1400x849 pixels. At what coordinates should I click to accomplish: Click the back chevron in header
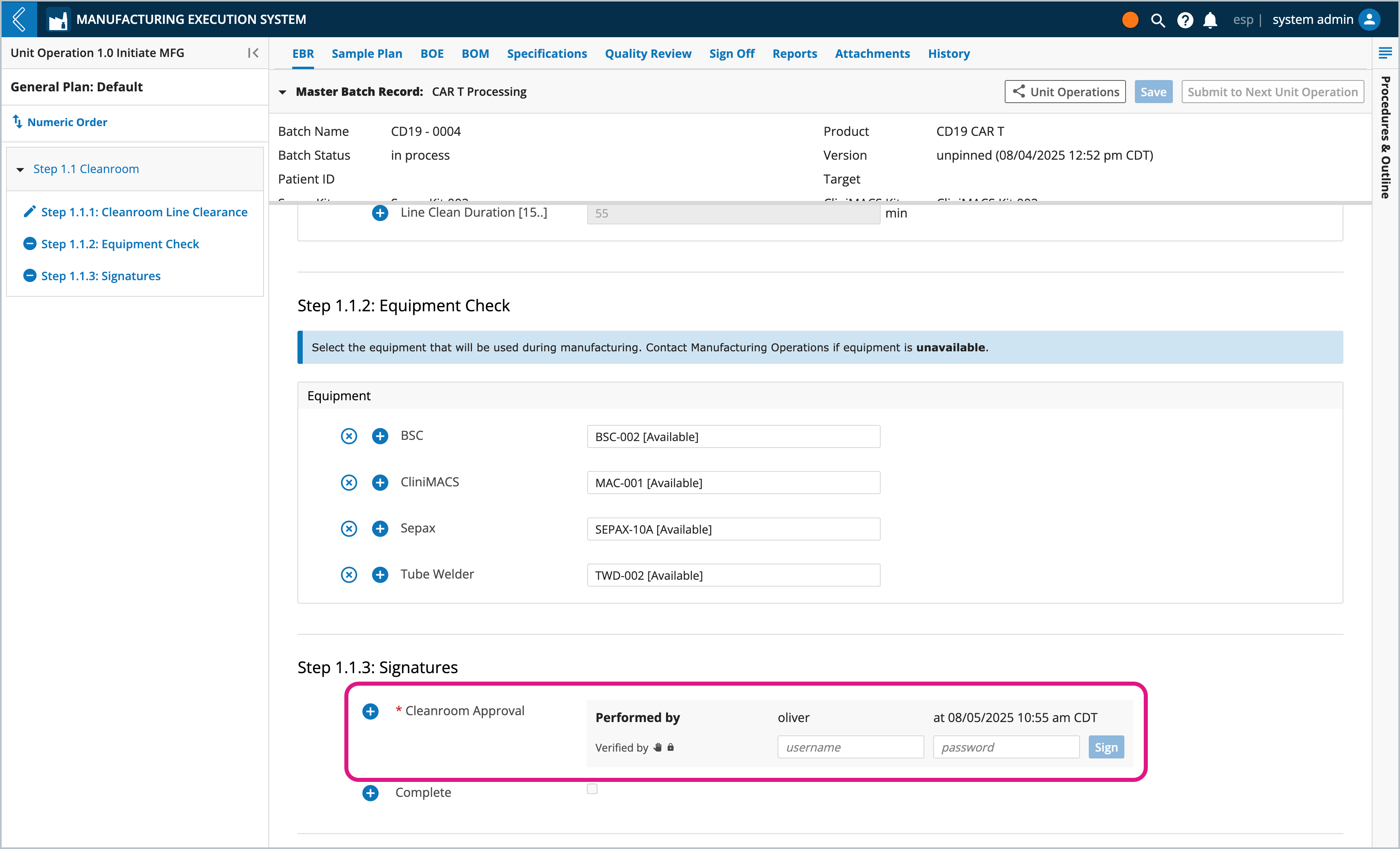19,19
